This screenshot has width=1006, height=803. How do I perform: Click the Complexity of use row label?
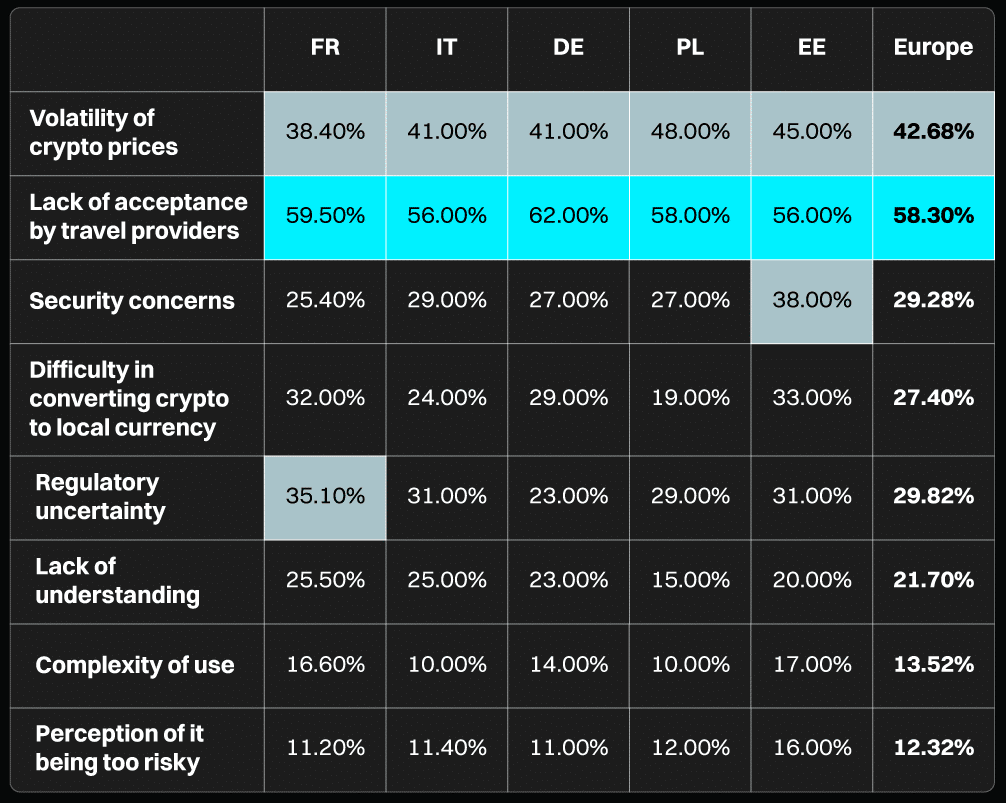click(135, 665)
